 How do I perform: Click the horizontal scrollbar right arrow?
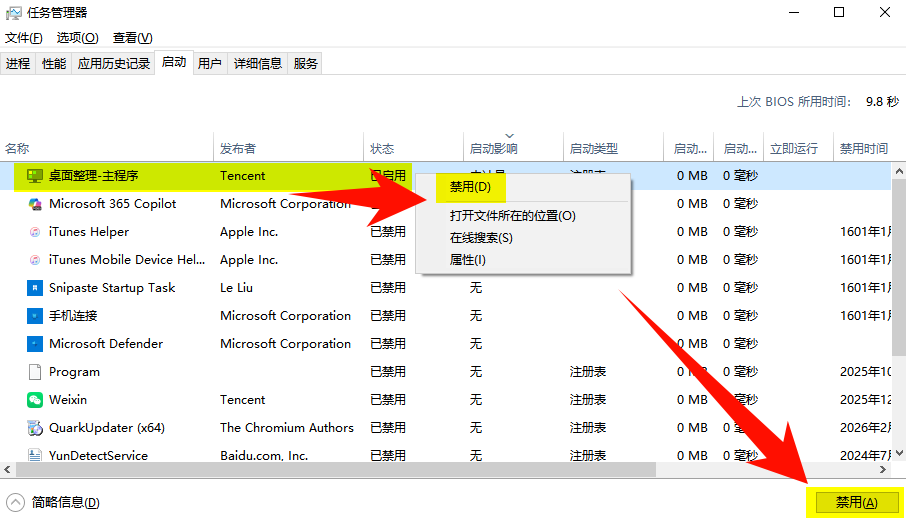[x=882, y=469]
